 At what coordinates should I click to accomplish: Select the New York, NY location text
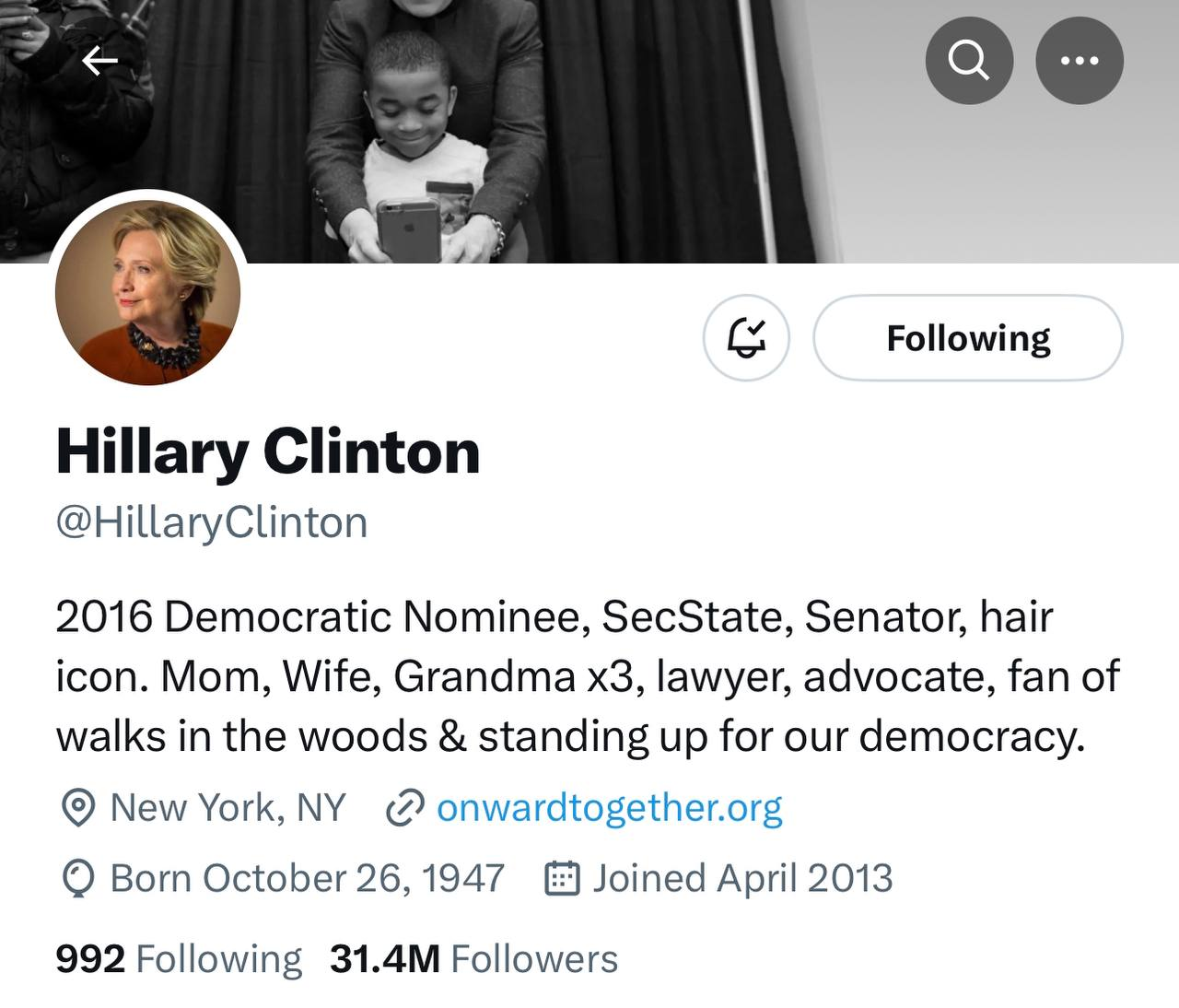point(228,807)
